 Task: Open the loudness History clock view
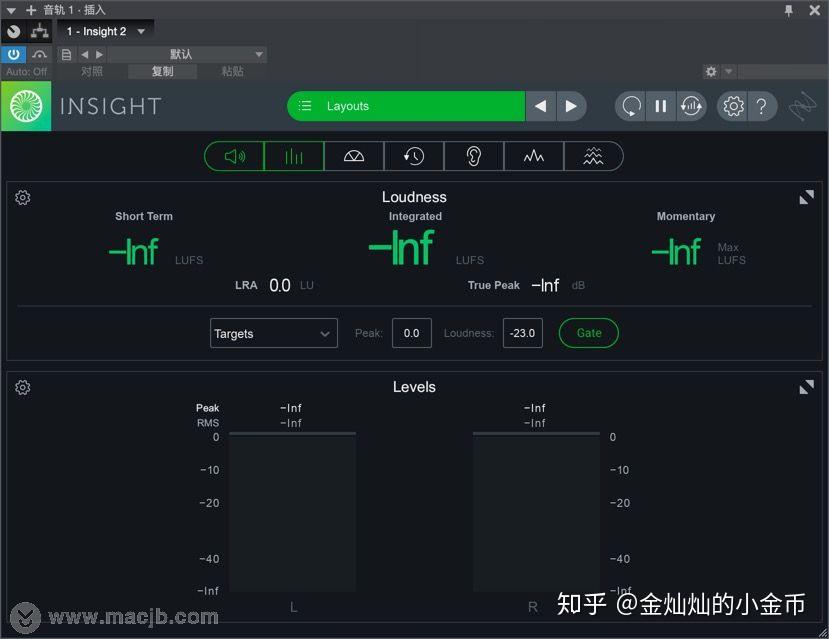[x=413, y=156]
